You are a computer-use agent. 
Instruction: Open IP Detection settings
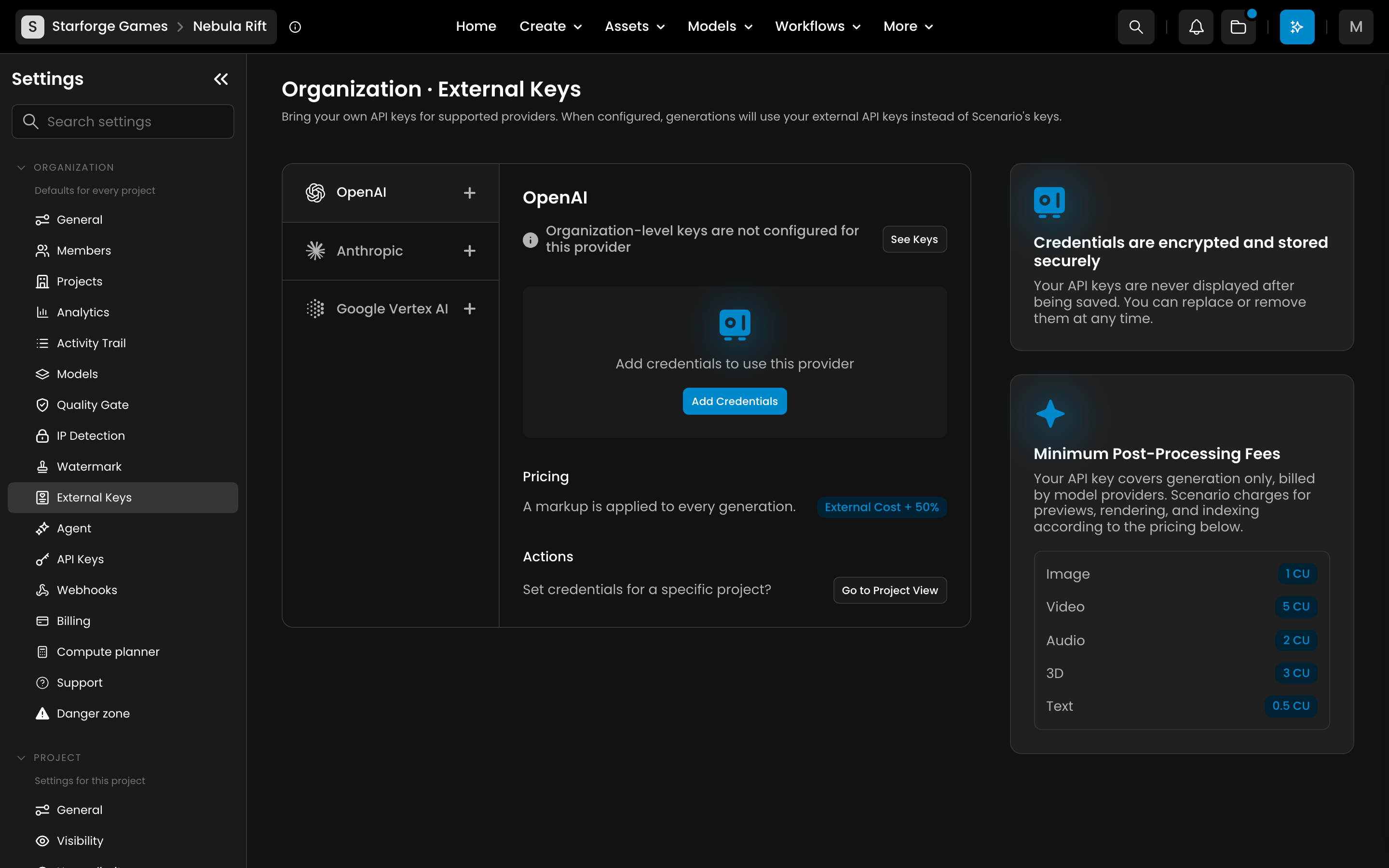[123, 436]
